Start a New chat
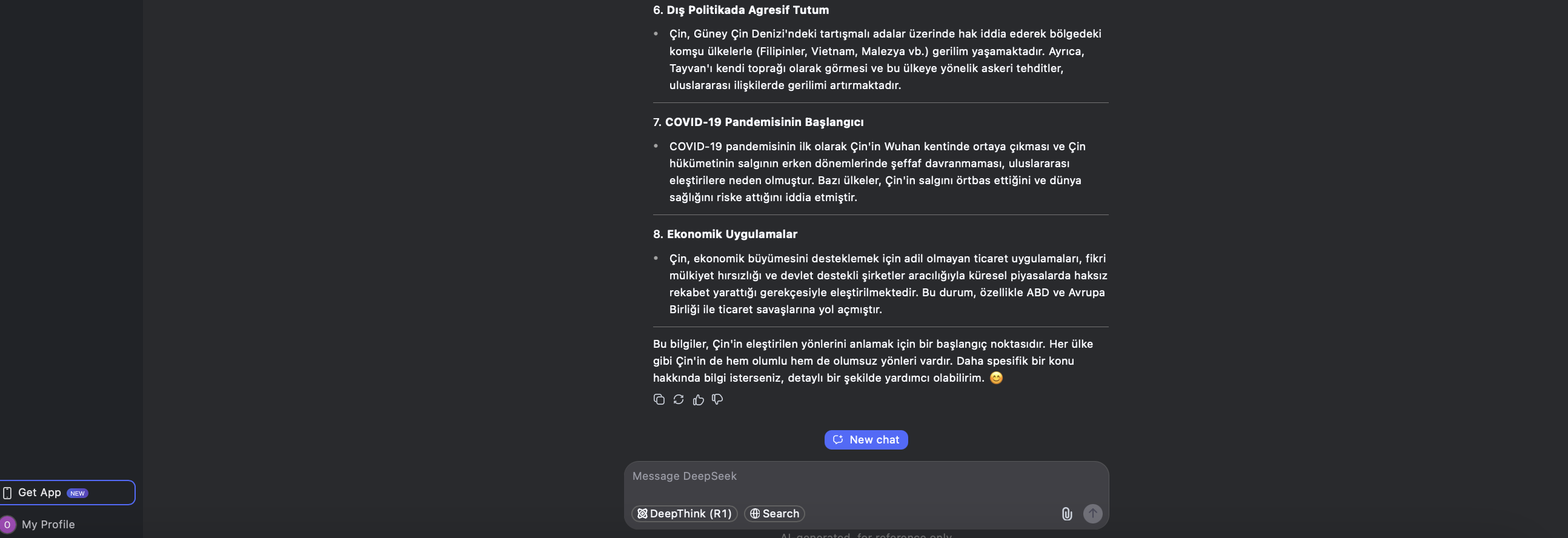 (866, 439)
